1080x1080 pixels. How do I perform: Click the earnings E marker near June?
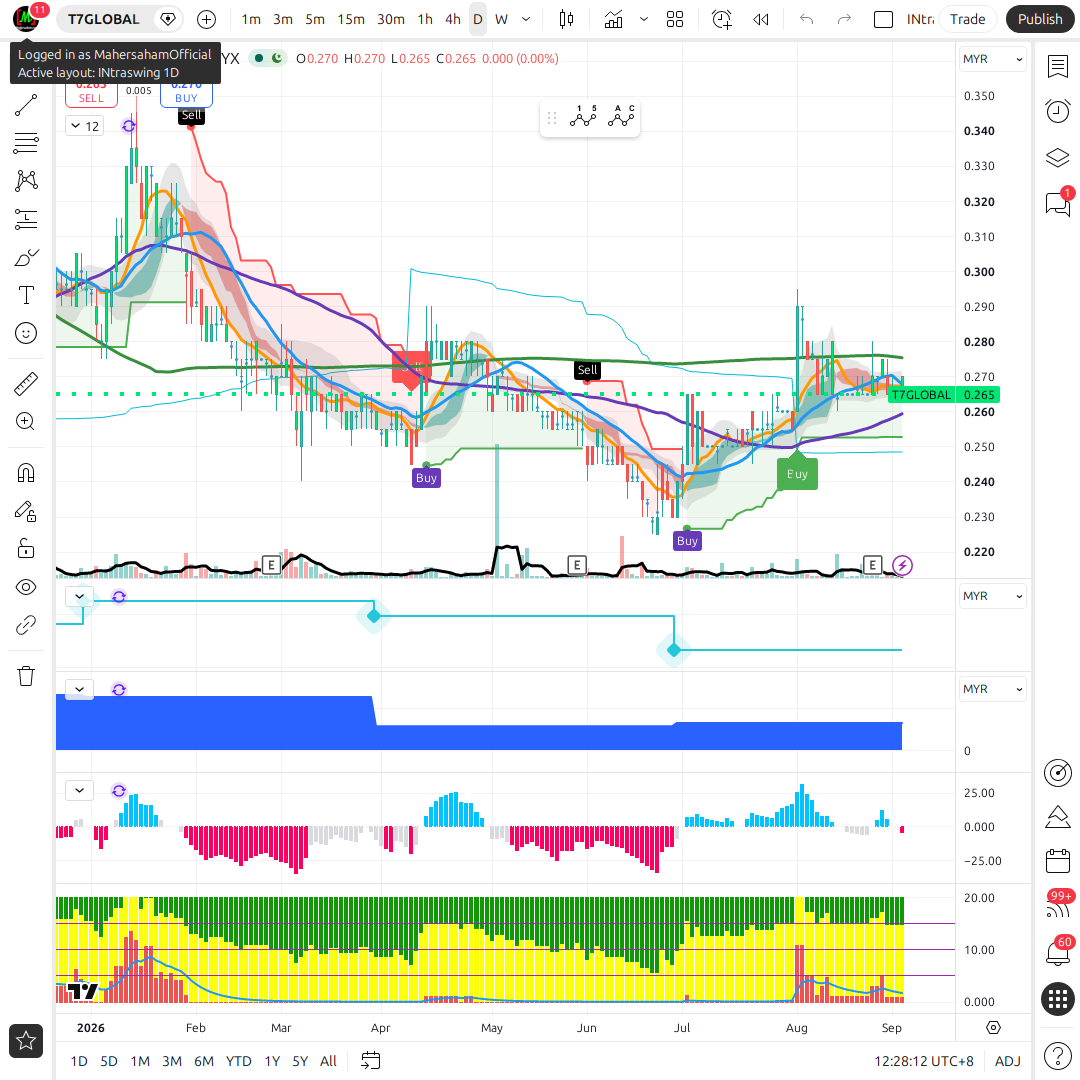(577, 565)
